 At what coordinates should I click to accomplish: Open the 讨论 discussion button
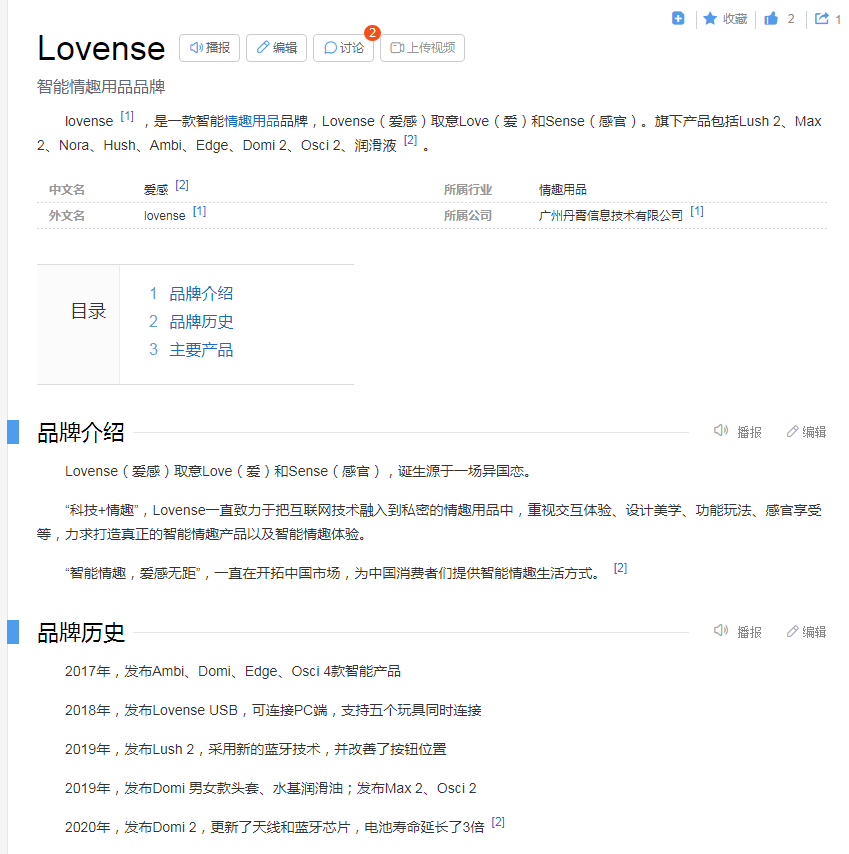[343, 48]
